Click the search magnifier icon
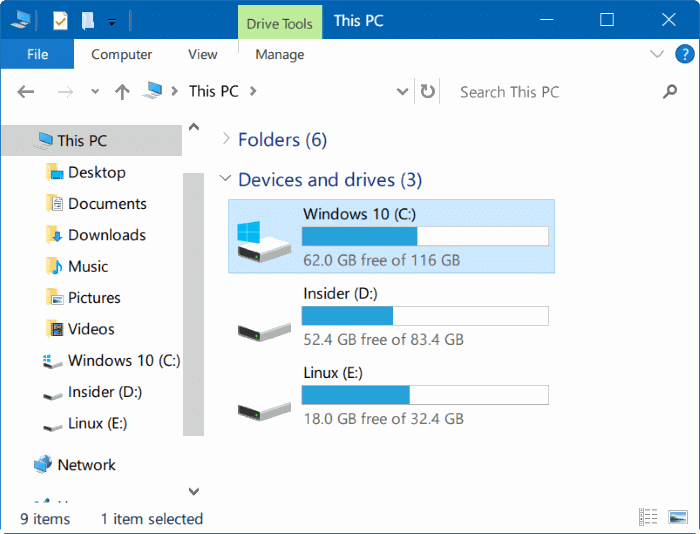This screenshot has height=534, width=700. coord(670,92)
